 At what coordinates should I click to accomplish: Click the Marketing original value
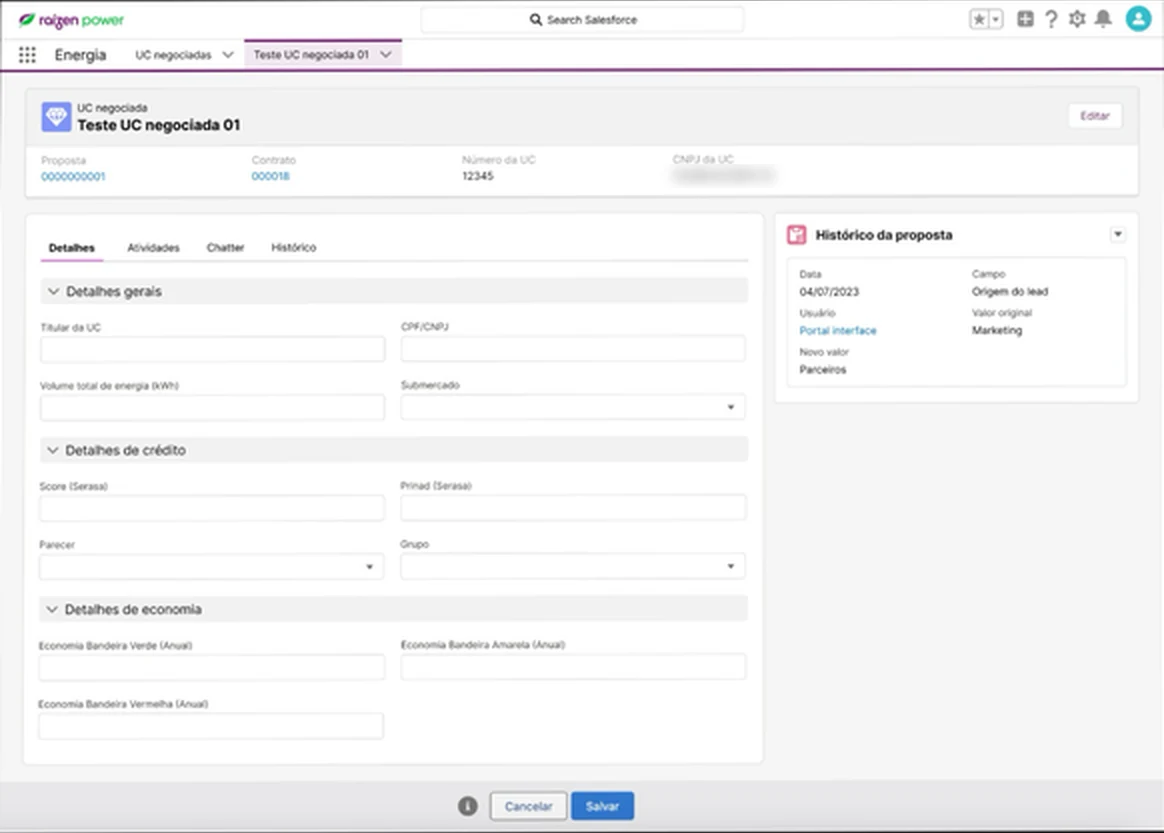(997, 330)
